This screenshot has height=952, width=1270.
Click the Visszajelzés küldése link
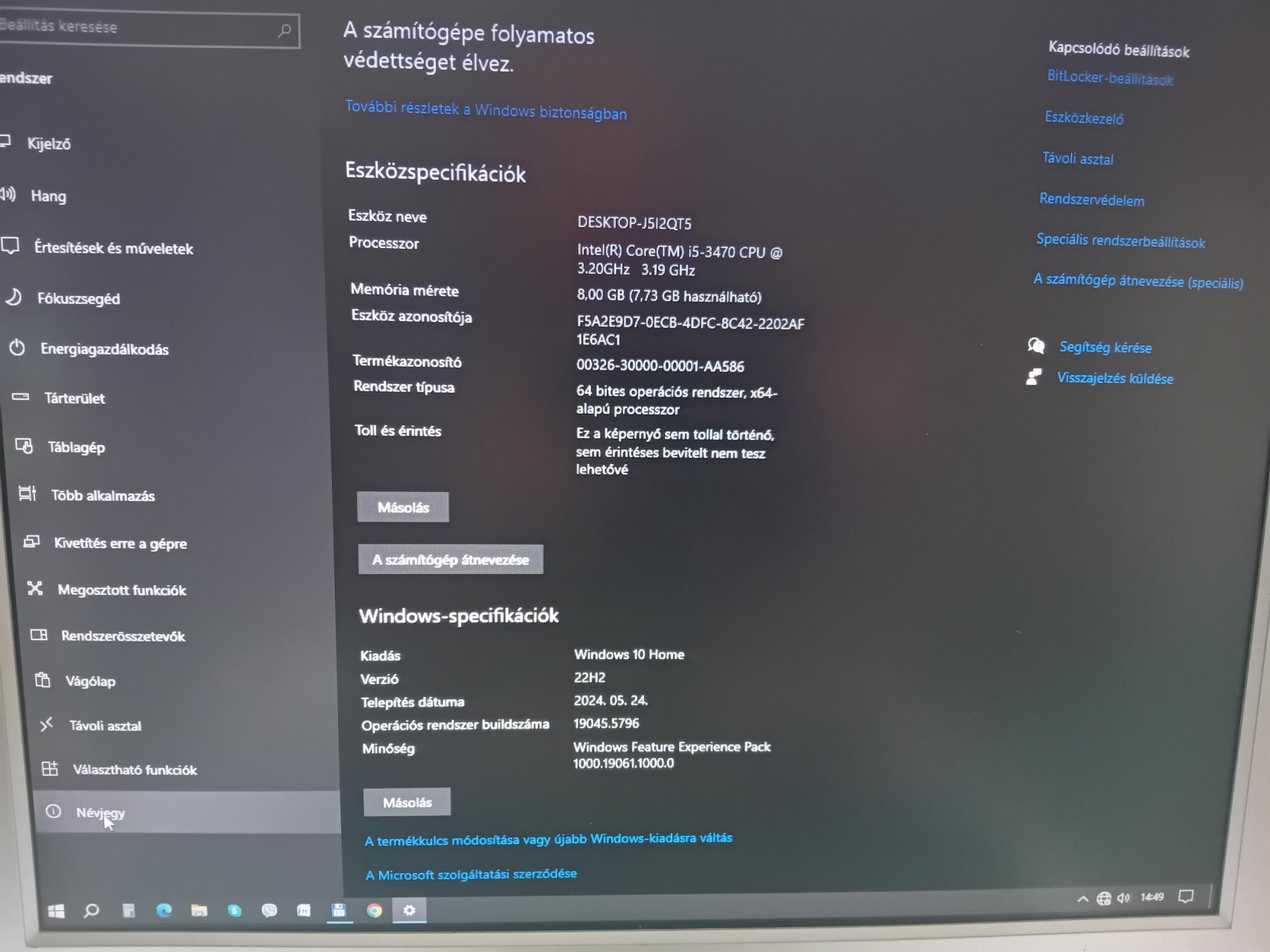(1115, 378)
